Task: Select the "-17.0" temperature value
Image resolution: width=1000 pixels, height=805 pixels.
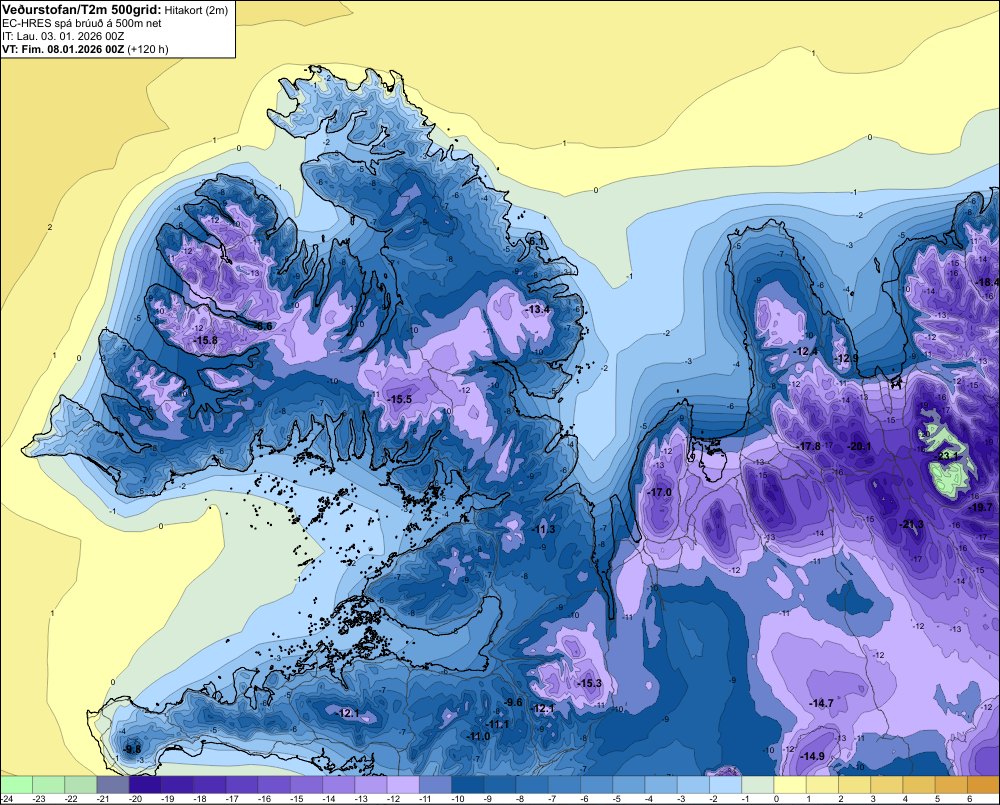Action: pyautogui.click(x=659, y=492)
